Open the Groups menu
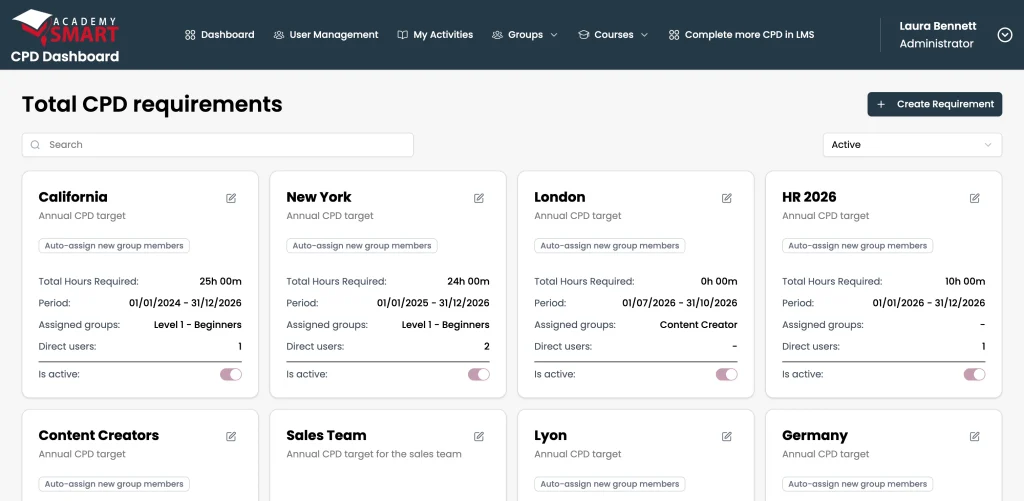Image resolution: width=1024 pixels, height=501 pixels. pyautogui.click(x=525, y=35)
